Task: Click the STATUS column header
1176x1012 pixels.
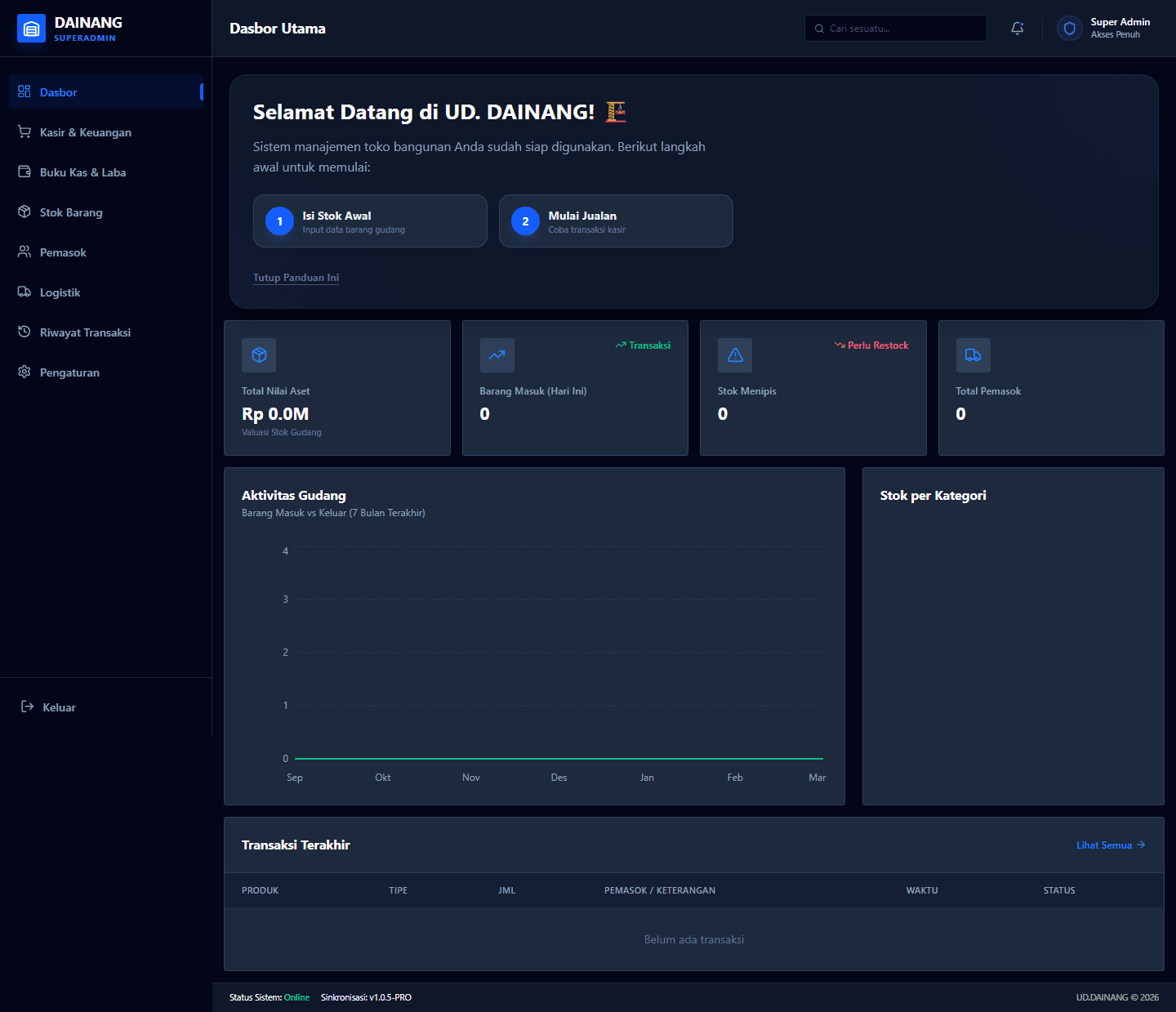Action: [1059, 890]
